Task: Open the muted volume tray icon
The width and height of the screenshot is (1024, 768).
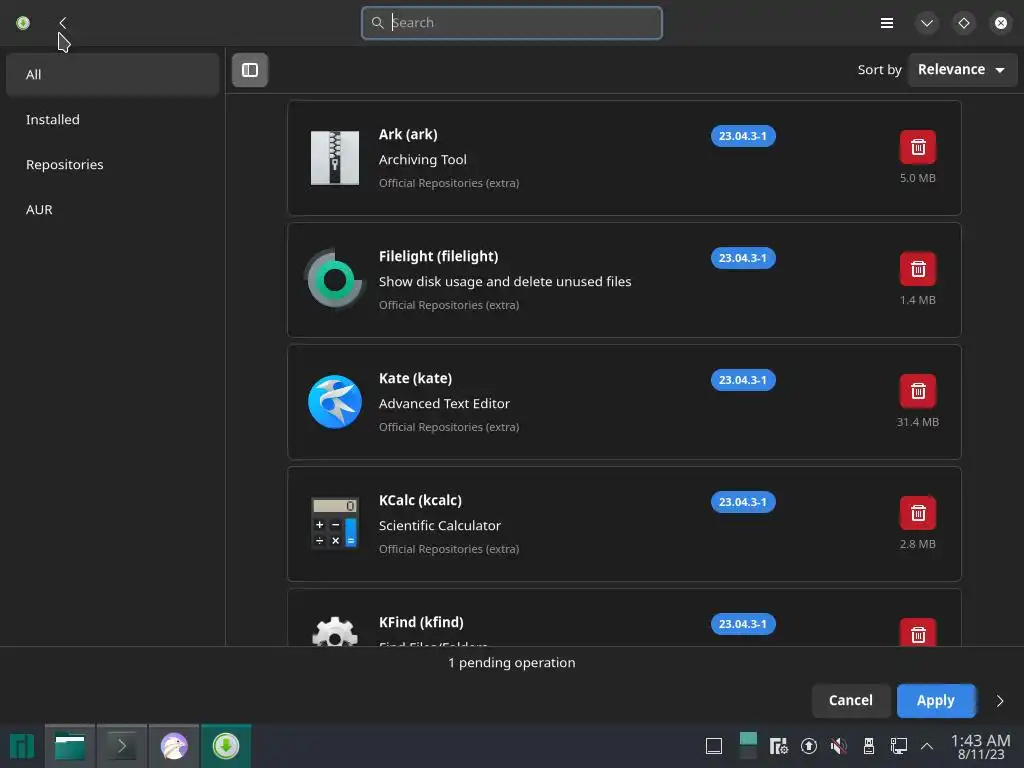Action: click(x=839, y=746)
